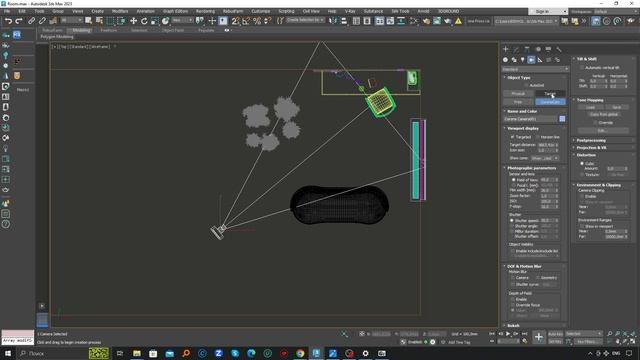Open Chrome from the Windows taskbar

pyautogui.click(x=300, y=353)
